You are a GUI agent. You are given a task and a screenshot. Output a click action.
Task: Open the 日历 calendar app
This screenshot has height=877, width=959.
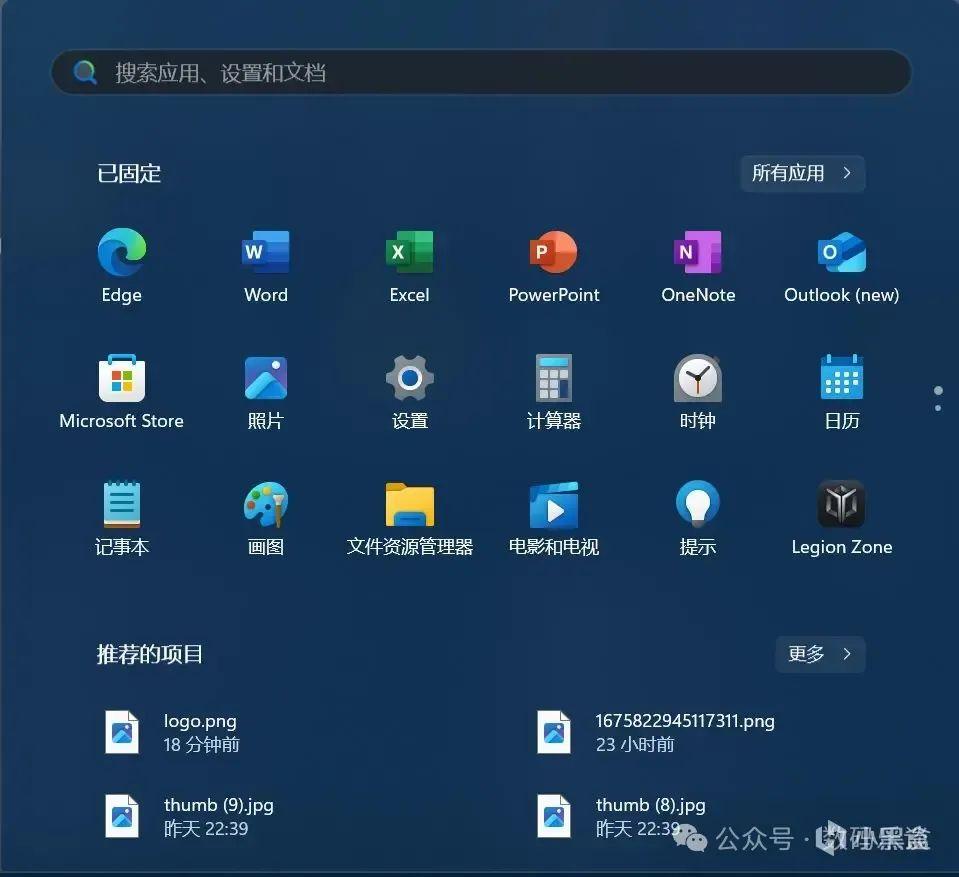click(842, 378)
